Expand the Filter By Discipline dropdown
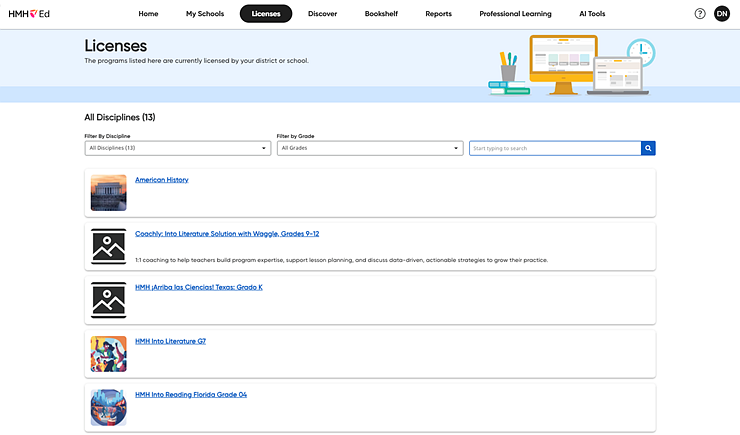Screen dimensions: 740x435 [177, 148]
